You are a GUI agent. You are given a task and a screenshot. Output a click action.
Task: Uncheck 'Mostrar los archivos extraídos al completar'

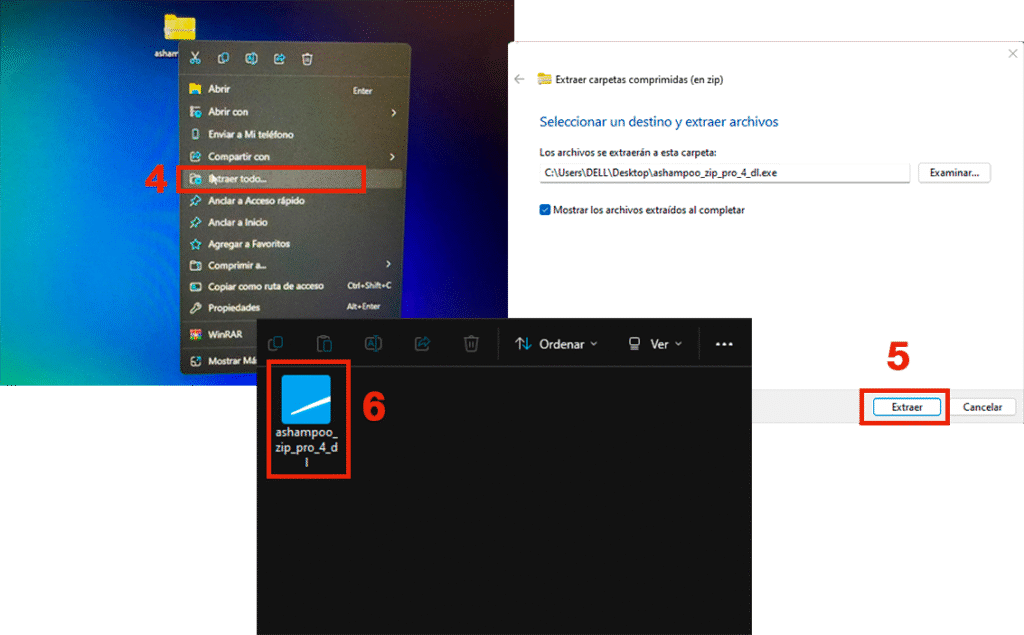pyautogui.click(x=545, y=210)
